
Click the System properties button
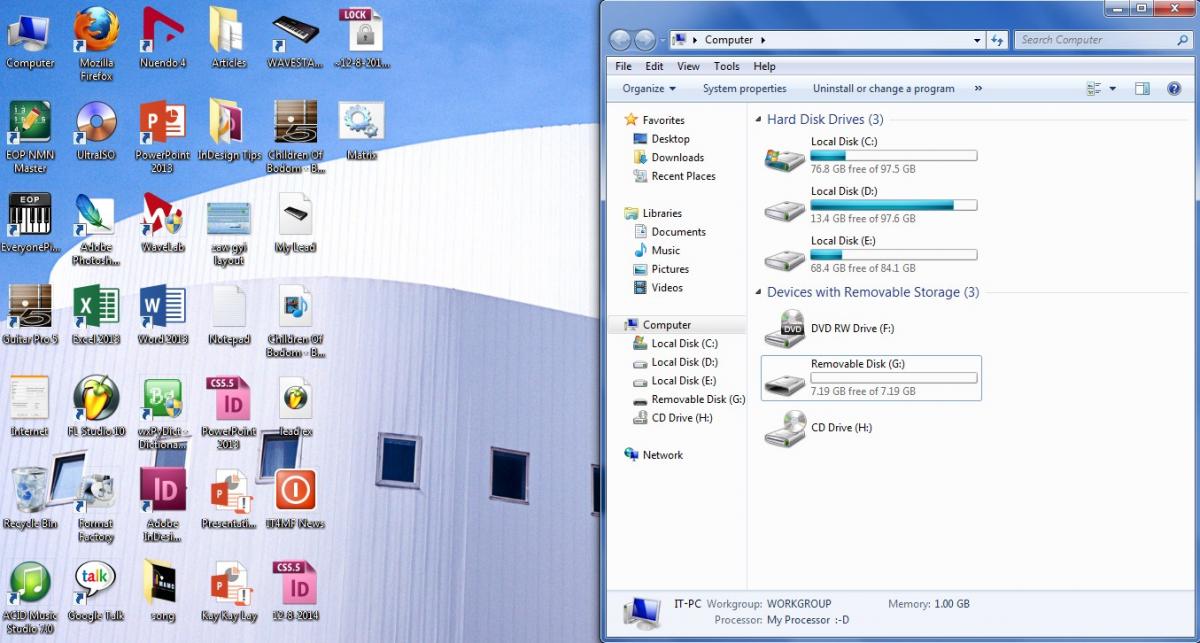point(744,89)
